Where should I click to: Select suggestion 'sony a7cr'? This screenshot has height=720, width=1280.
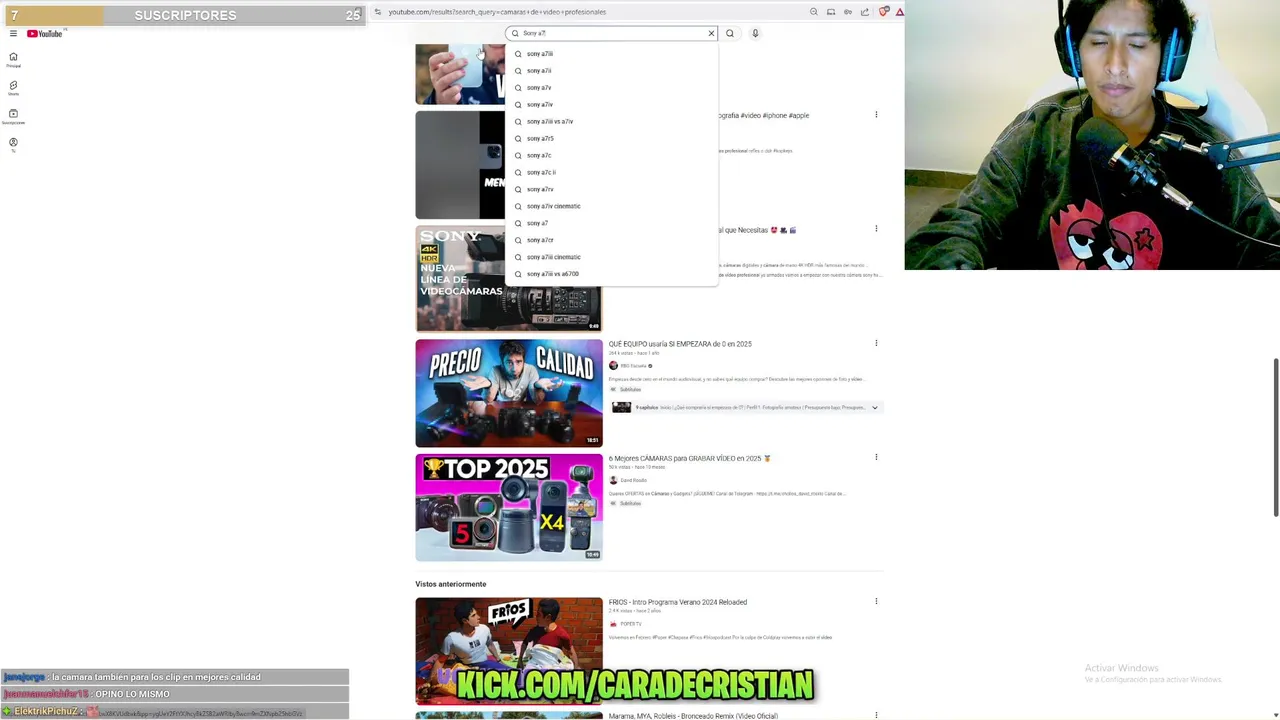pos(611,240)
